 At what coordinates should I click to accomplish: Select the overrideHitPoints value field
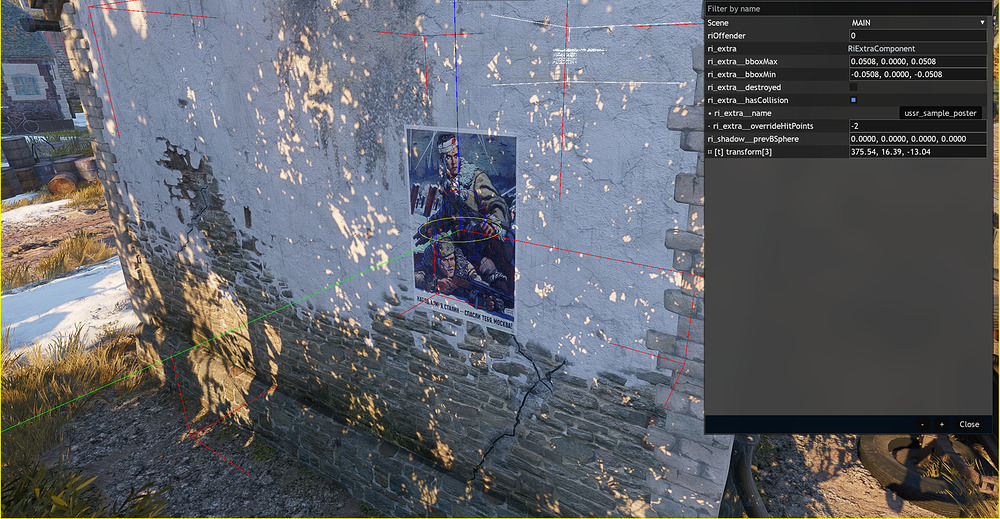[x=916, y=126]
